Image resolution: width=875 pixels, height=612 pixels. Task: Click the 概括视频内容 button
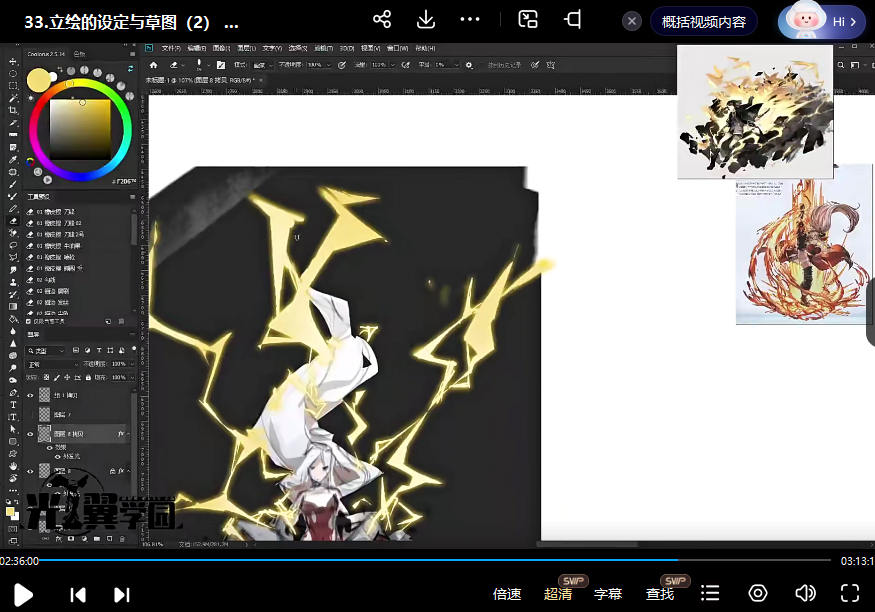[x=703, y=21]
